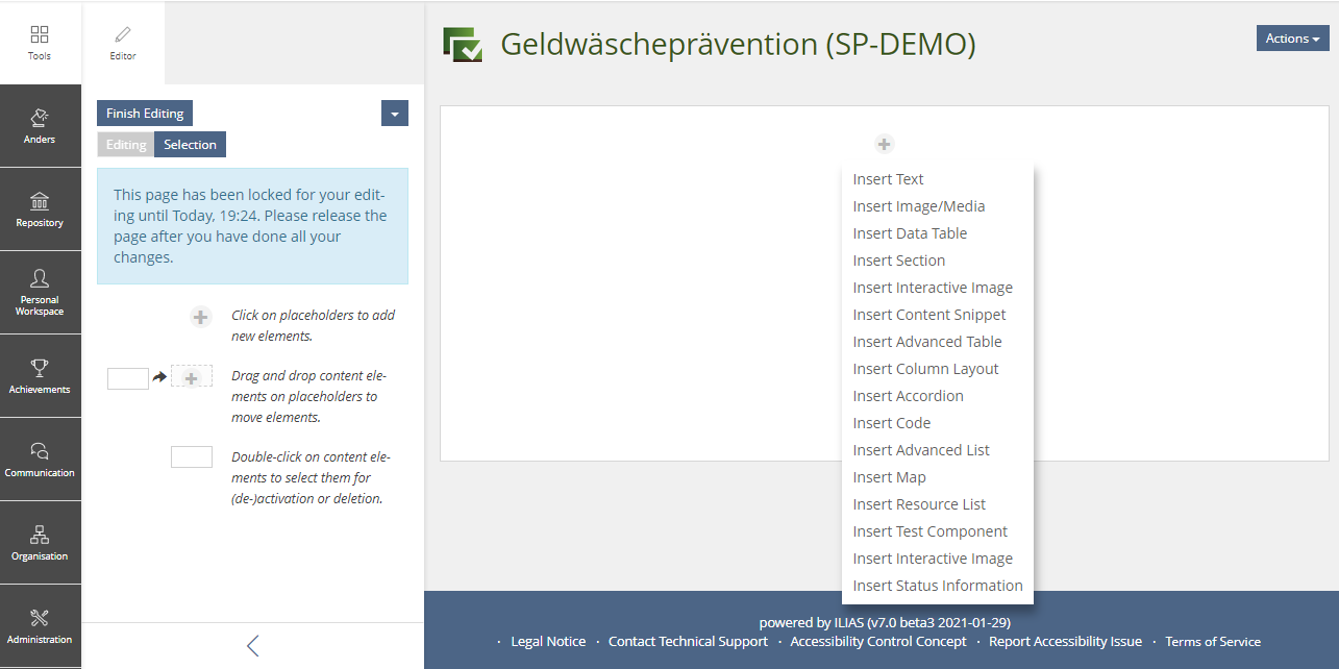Open Personal Workspace menu
The image size is (1339, 669).
click(x=40, y=292)
